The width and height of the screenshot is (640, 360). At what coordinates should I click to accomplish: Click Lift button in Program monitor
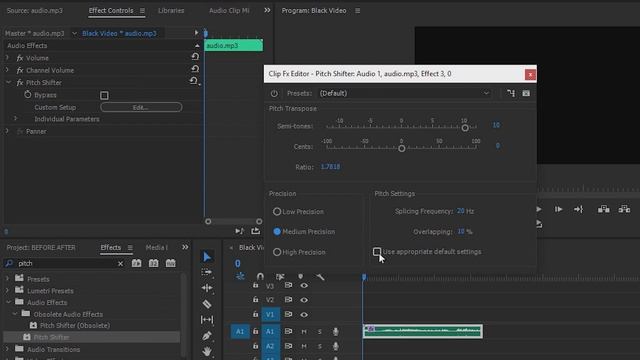(604, 209)
